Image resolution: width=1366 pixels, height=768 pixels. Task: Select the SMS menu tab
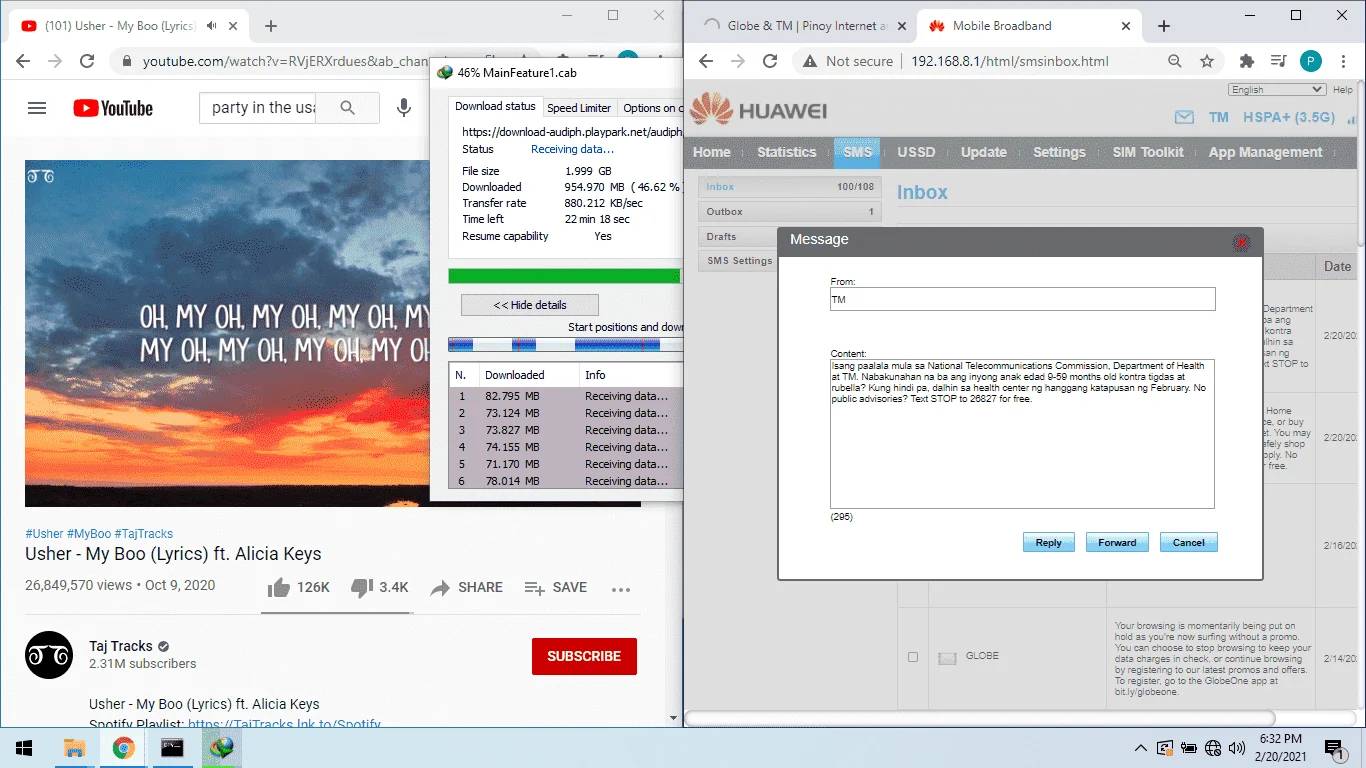click(x=857, y=152)
